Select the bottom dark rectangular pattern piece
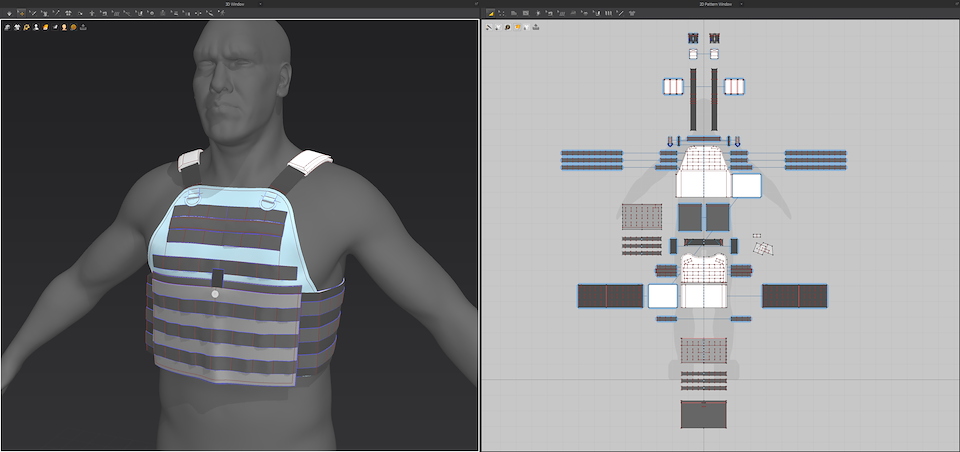This screenshot has height=452, width=960. [702, 414]
